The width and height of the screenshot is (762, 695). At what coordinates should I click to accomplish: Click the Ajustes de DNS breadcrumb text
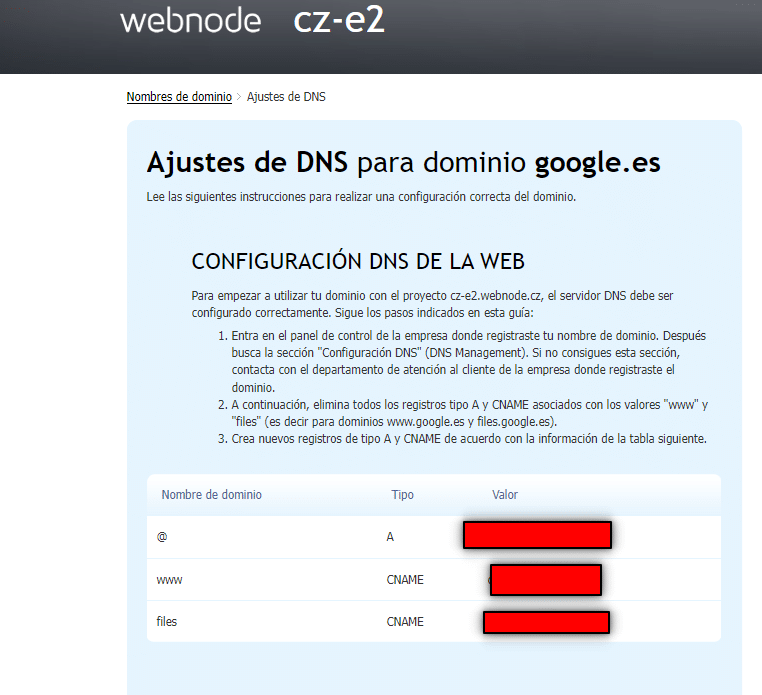[x=286, y=97]
